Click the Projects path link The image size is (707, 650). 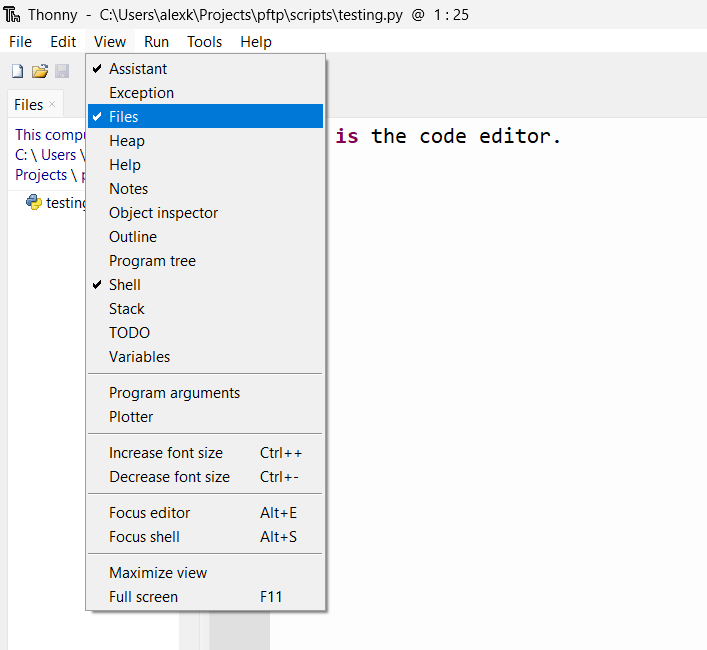(x=41, y=174)
